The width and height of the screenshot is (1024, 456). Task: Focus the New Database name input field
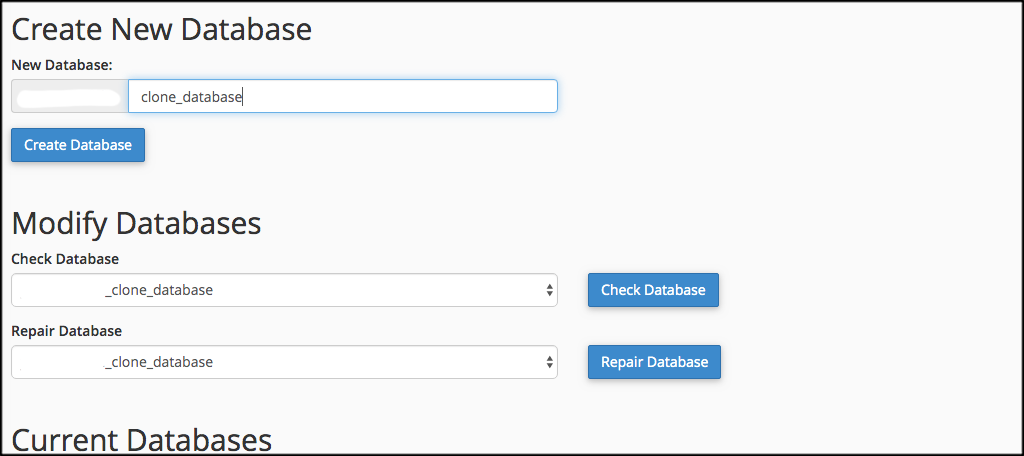400,96
